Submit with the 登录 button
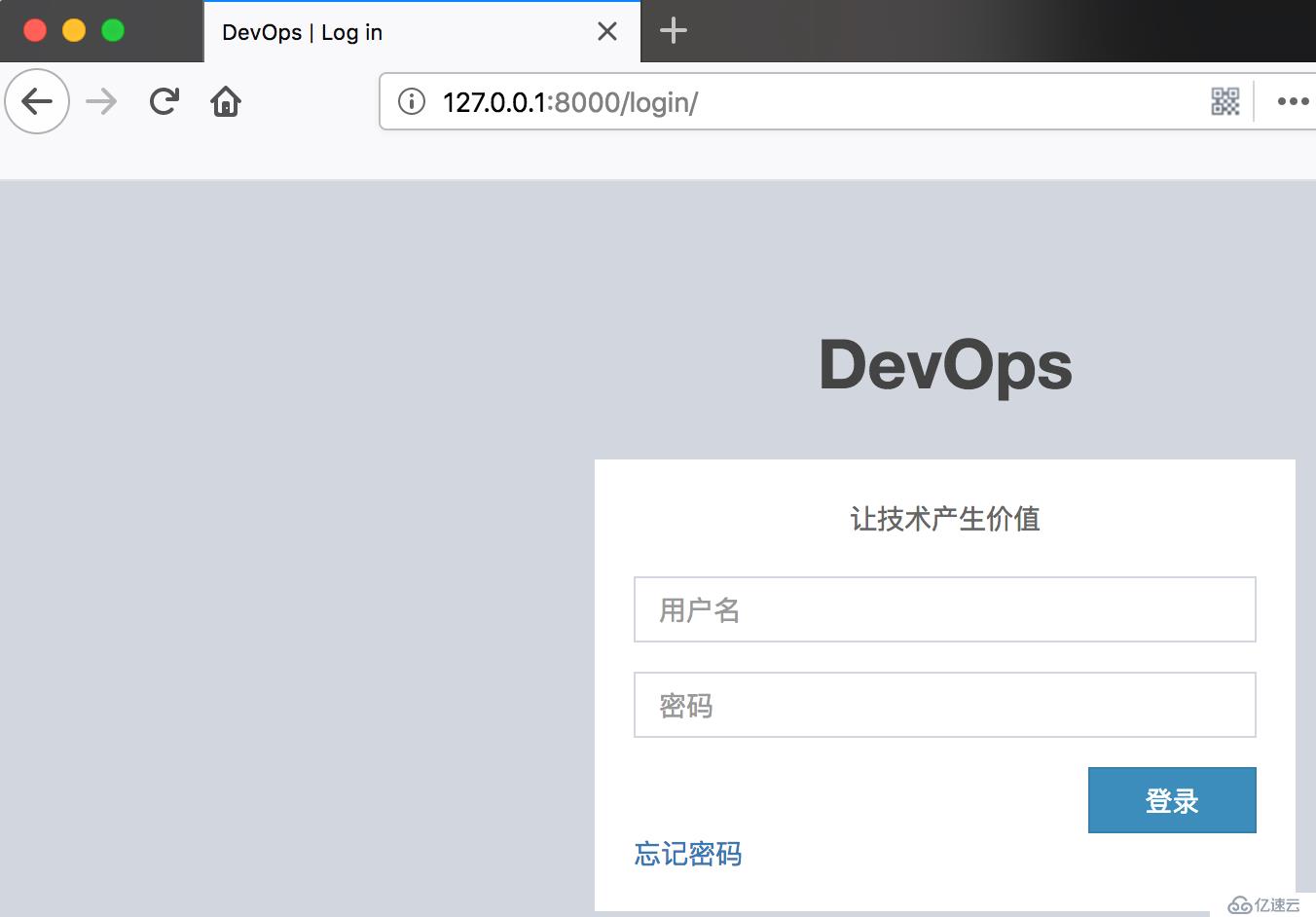The height and width of the screenshot is (917, 1316). (x=1172, y=800)
